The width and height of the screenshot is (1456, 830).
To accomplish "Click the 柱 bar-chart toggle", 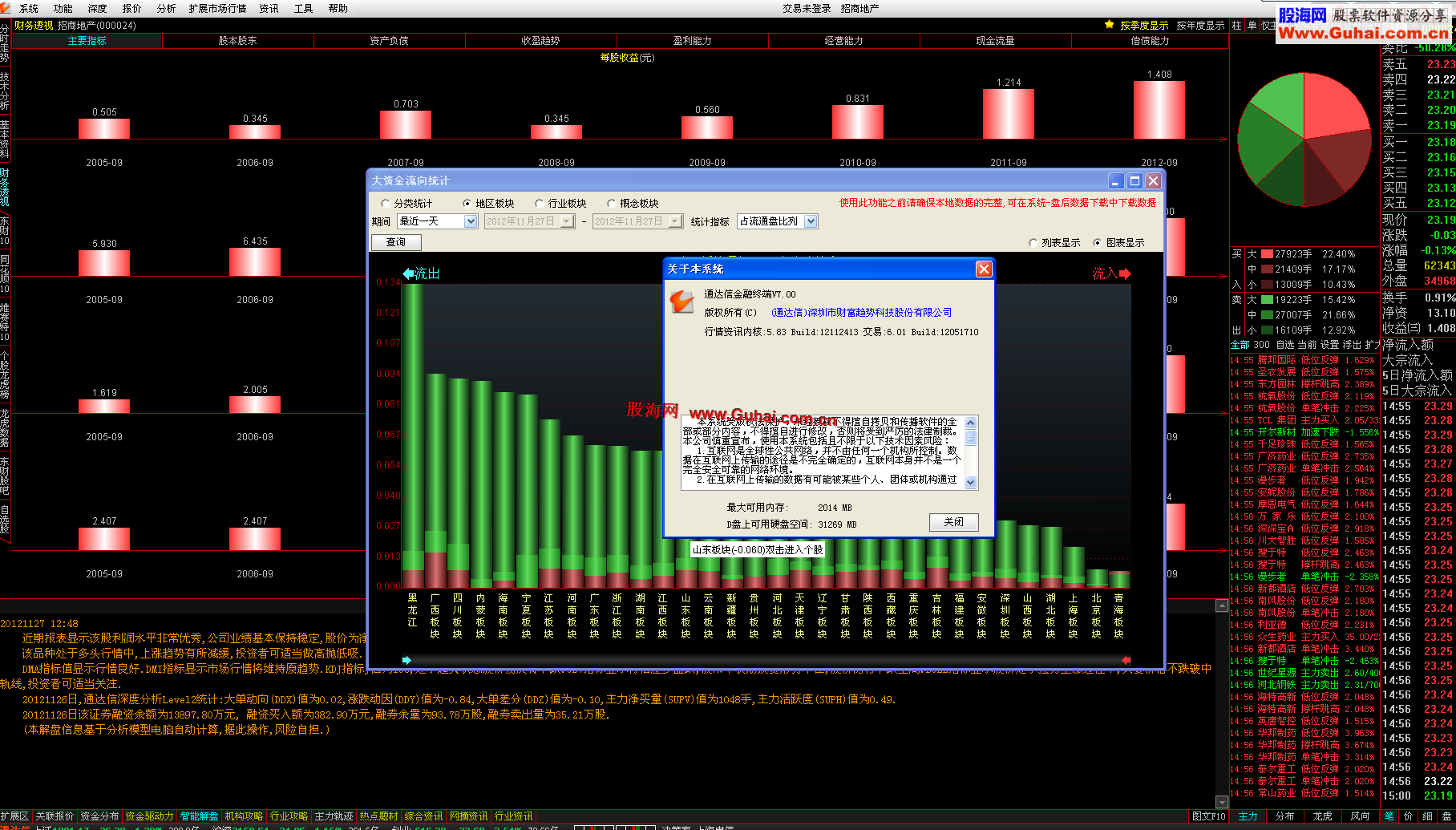I will 1236,26.
